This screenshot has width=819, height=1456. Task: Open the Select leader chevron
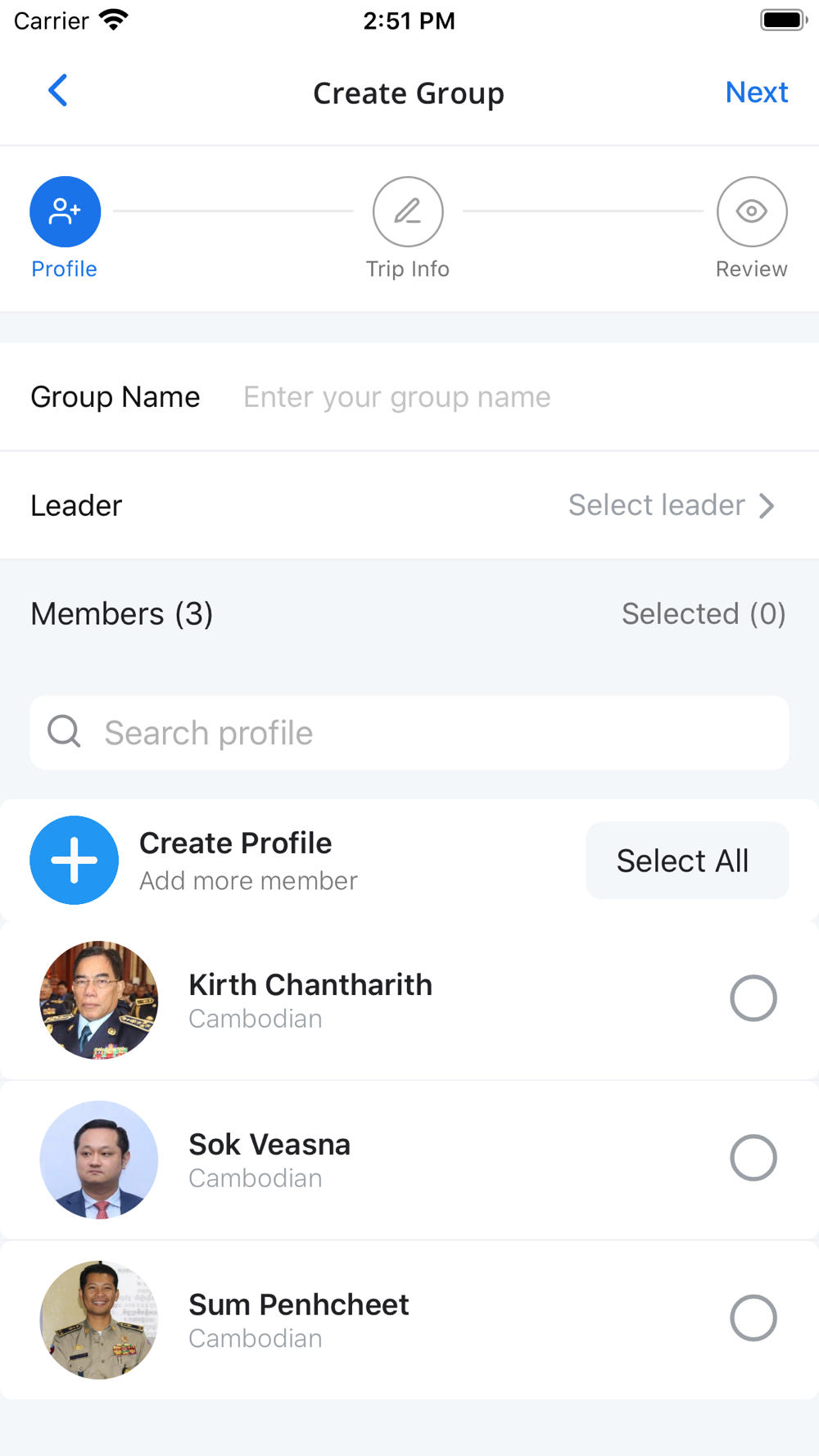pos(767,505)
